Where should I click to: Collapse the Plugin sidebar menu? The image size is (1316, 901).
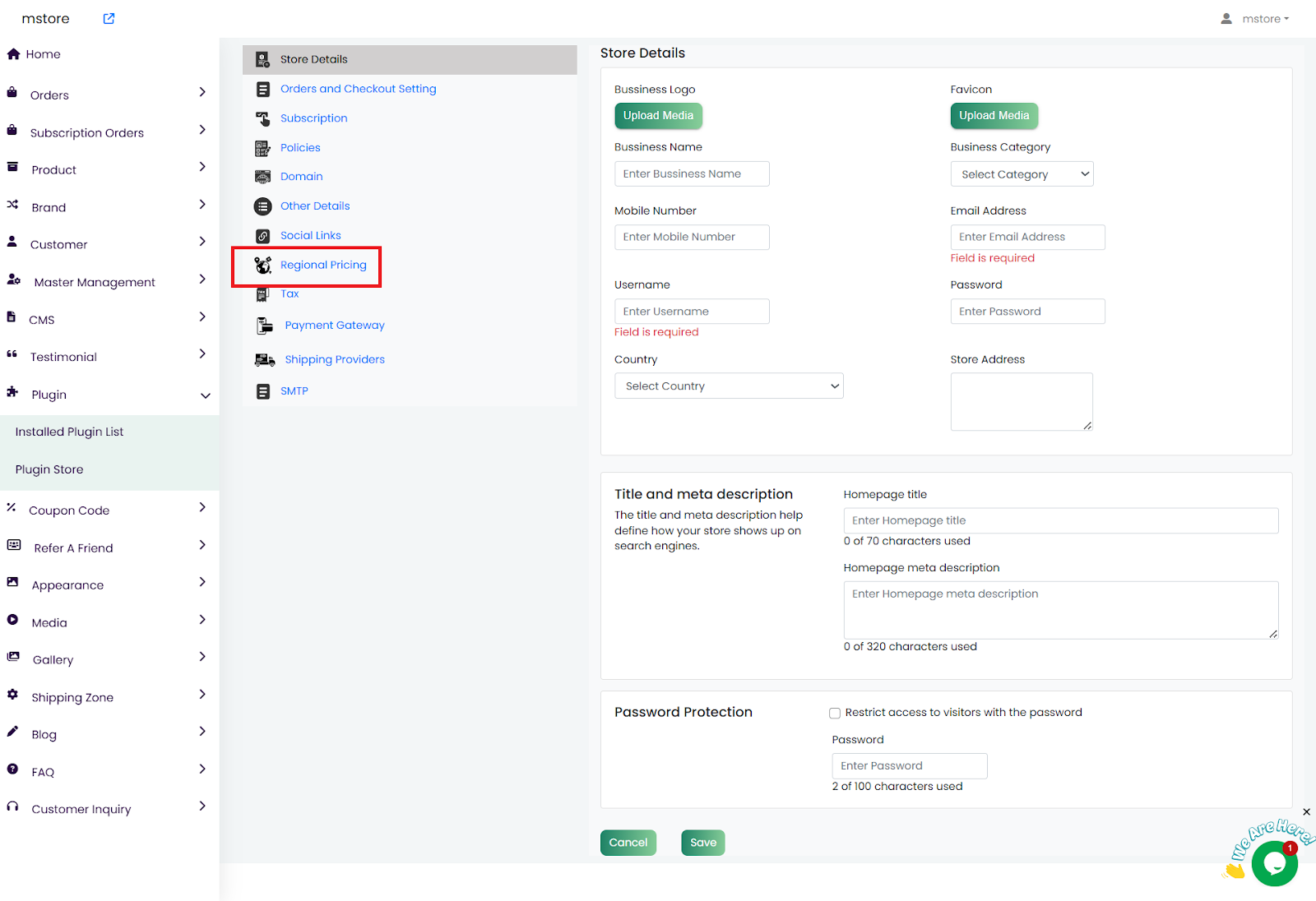point(205,395)
